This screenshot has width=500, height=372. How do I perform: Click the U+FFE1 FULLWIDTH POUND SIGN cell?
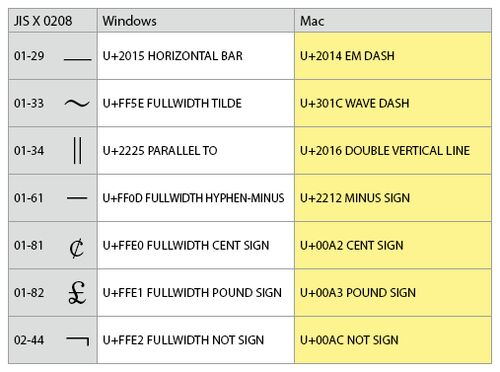[196, 293]
